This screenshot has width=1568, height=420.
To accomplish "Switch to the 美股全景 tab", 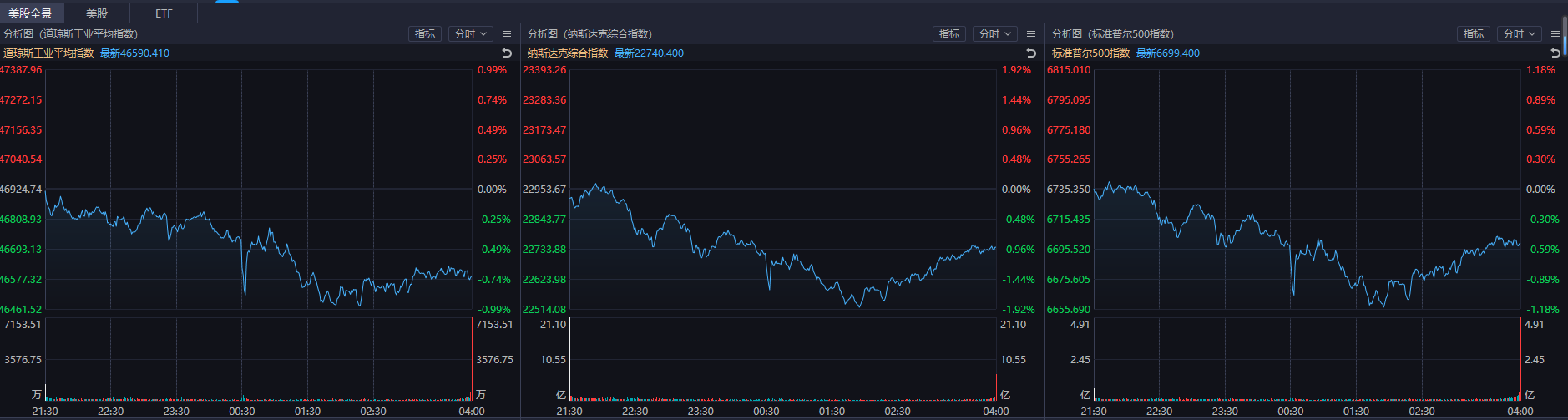I will pyautogui.click(x=31, y=13).
